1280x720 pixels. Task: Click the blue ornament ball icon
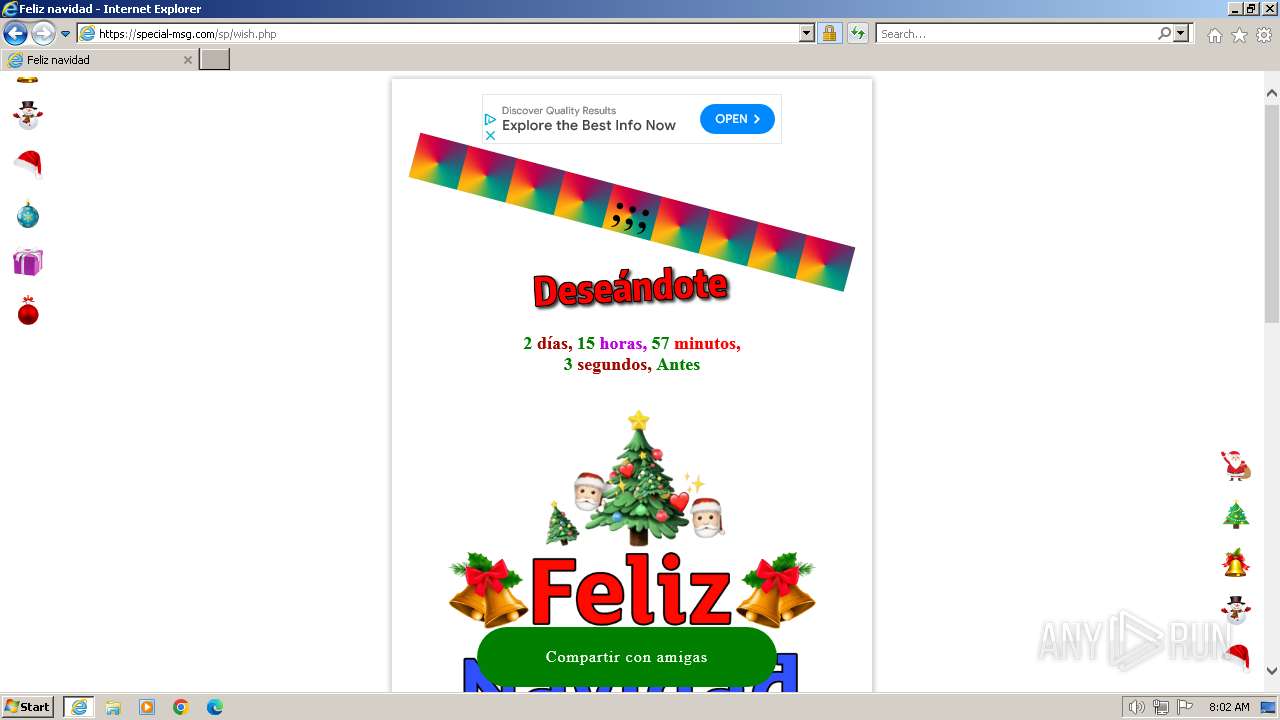coord(28,214)
